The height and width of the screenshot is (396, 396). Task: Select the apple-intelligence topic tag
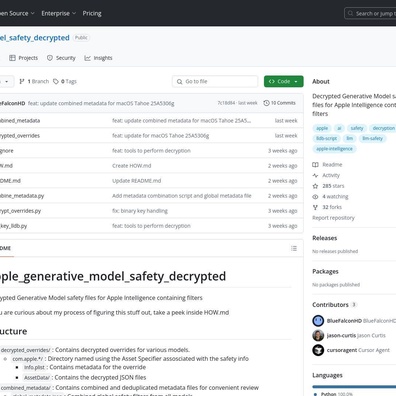334,149
